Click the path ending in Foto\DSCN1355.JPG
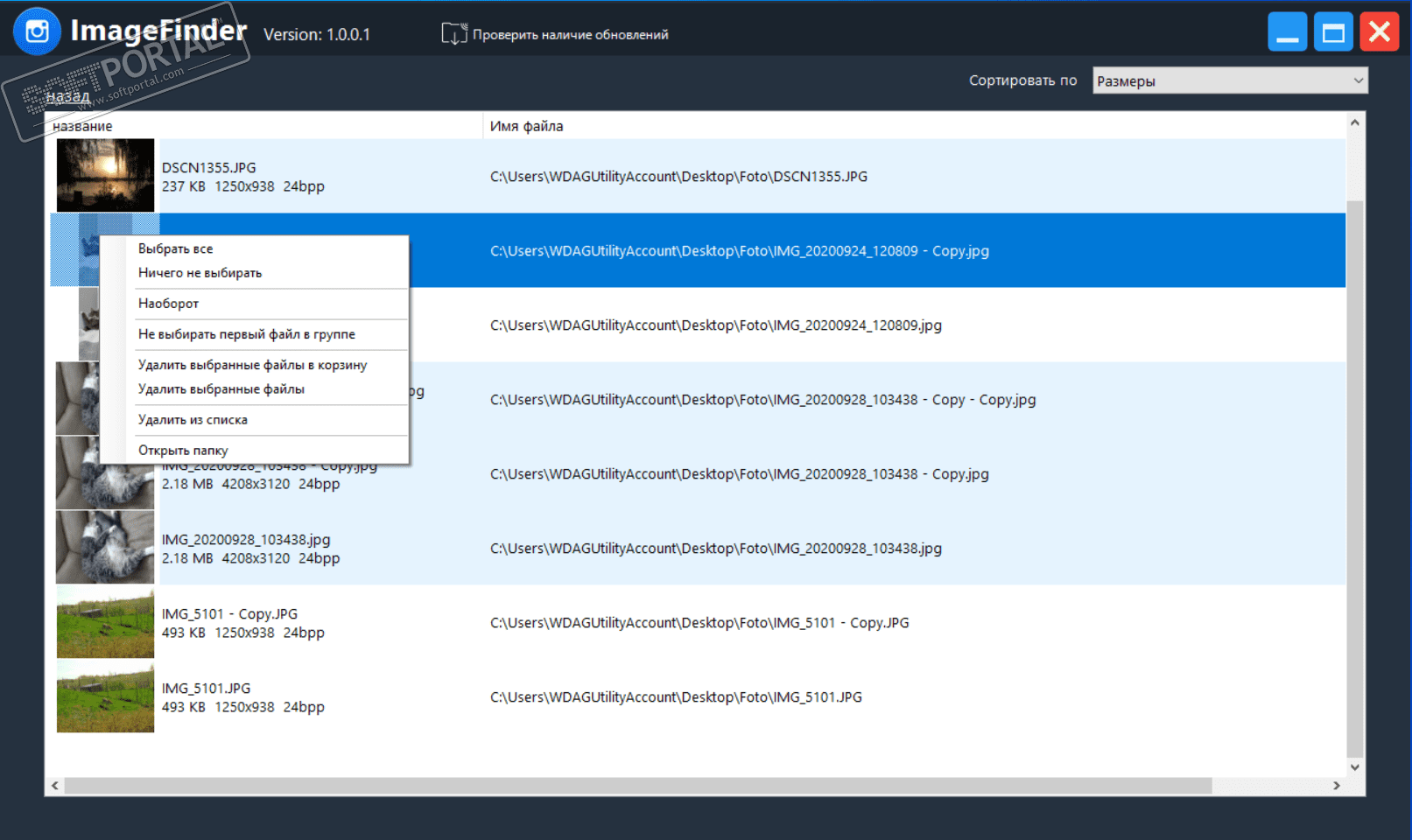 click(x=678, y=177)
